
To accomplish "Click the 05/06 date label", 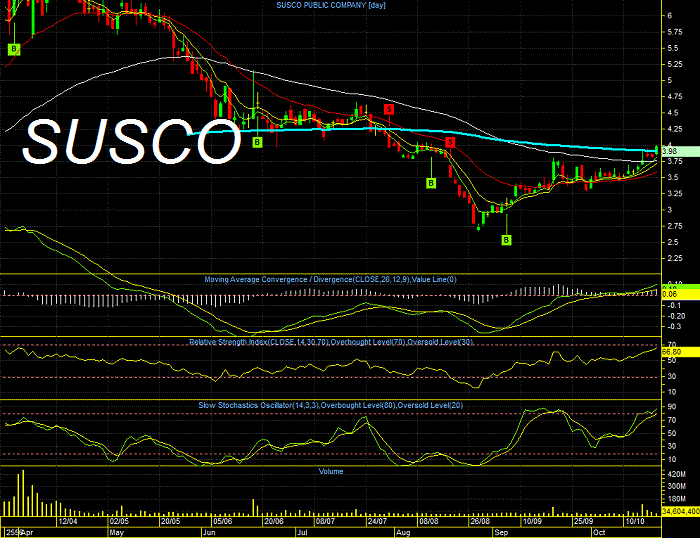I will coord(222,521).
